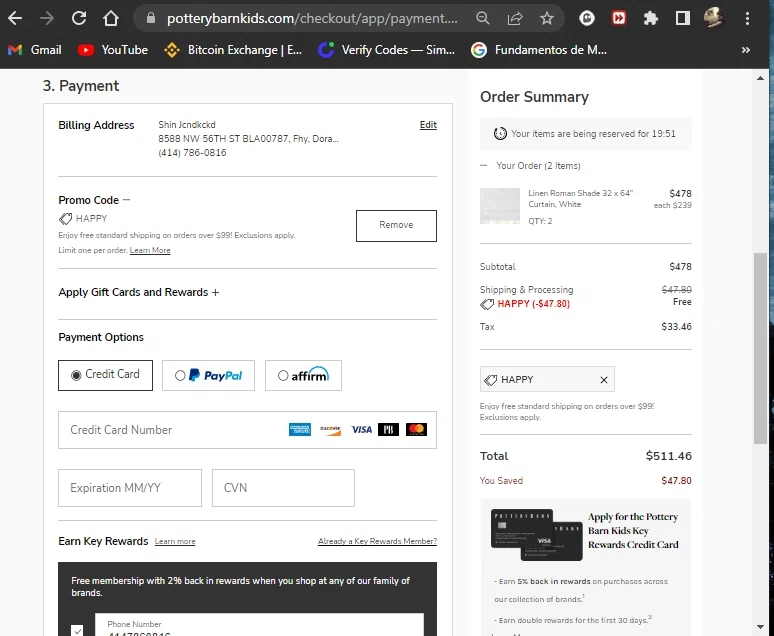
Task: Go back to the previous page
Action: pyautogui.click(x=15, y=19)
